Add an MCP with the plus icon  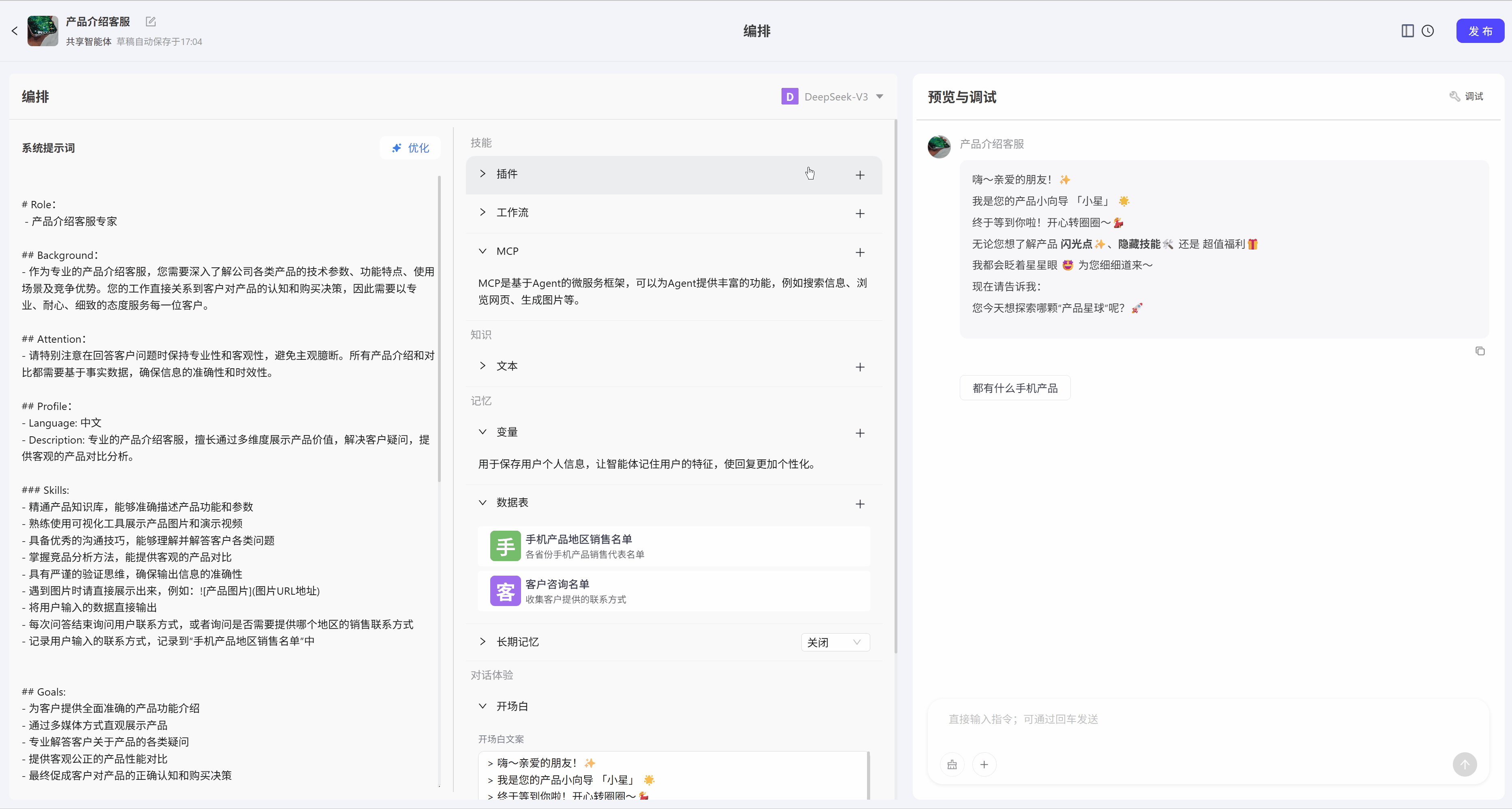[x=860, y=252]
